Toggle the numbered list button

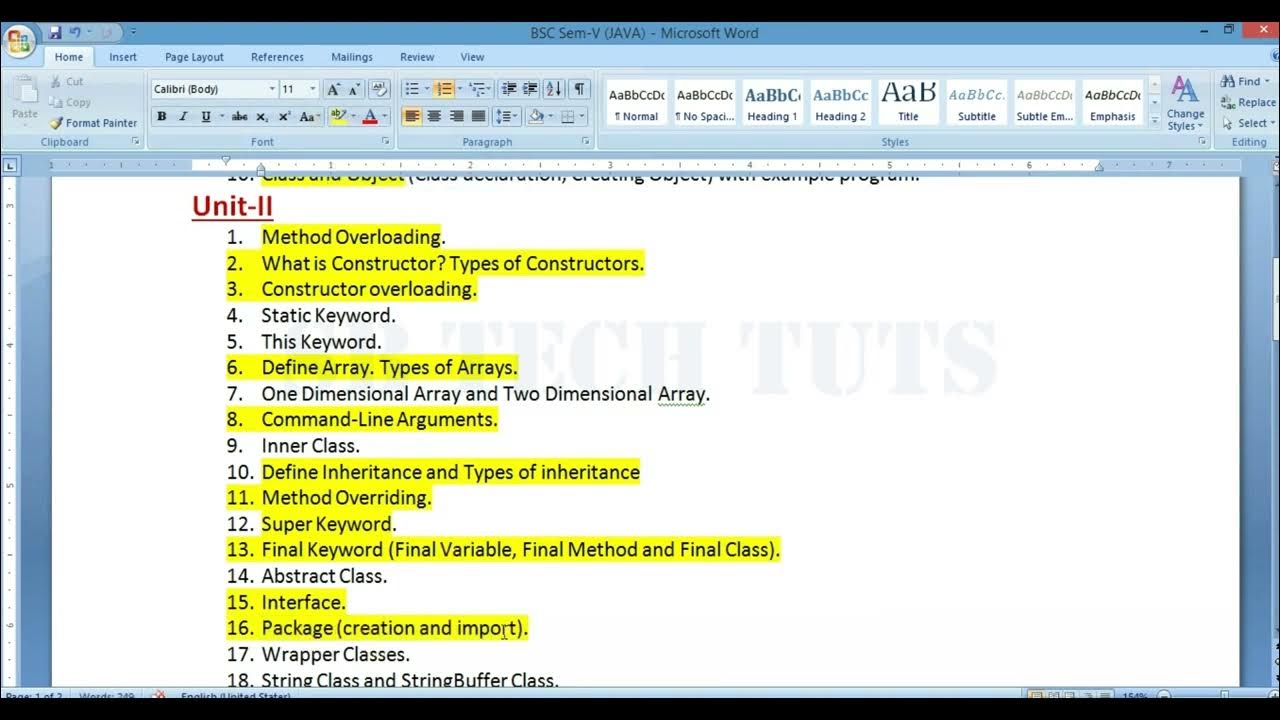[x=443, y=89]
